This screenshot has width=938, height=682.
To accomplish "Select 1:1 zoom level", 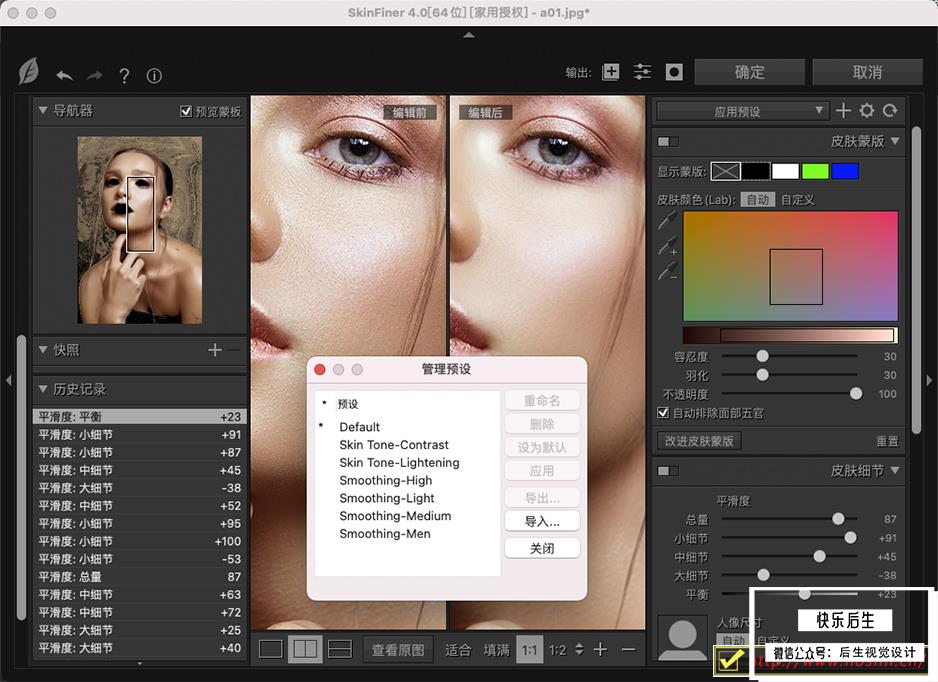I will tap(529, 650).
